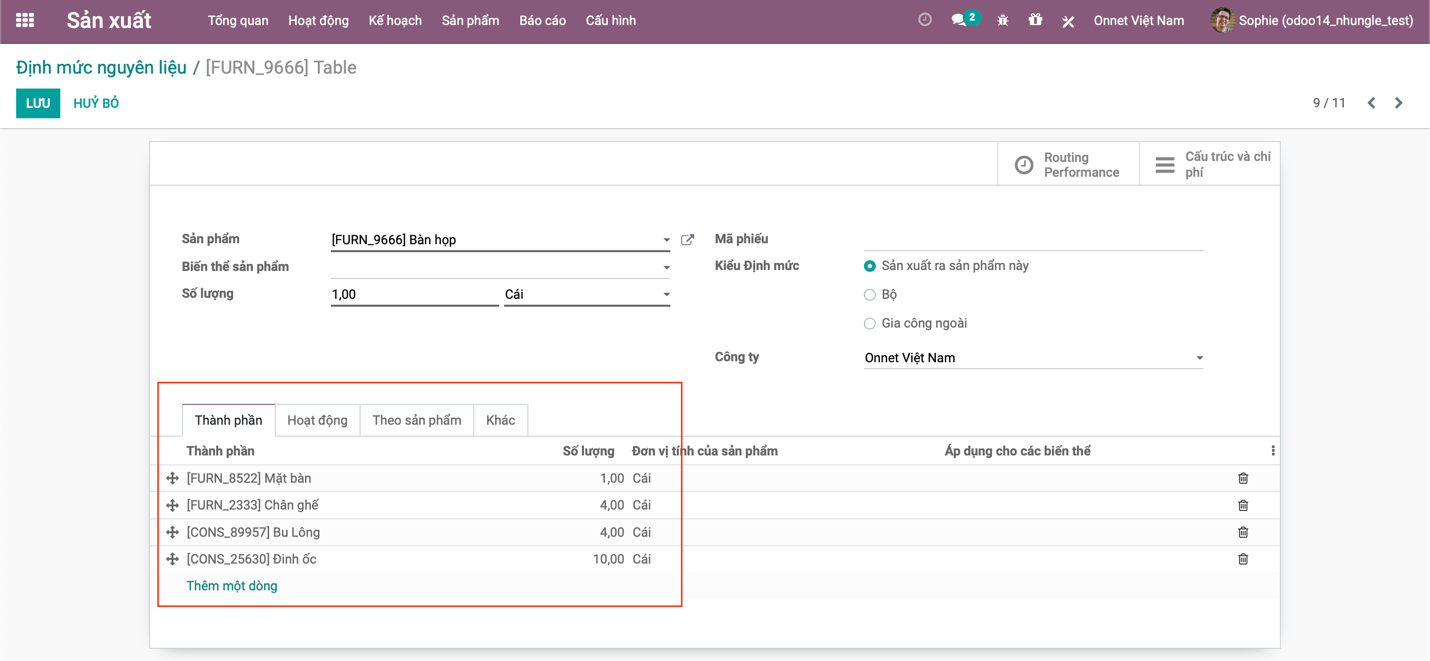Click the Số lượng quantity field

[x=414, y=295]
